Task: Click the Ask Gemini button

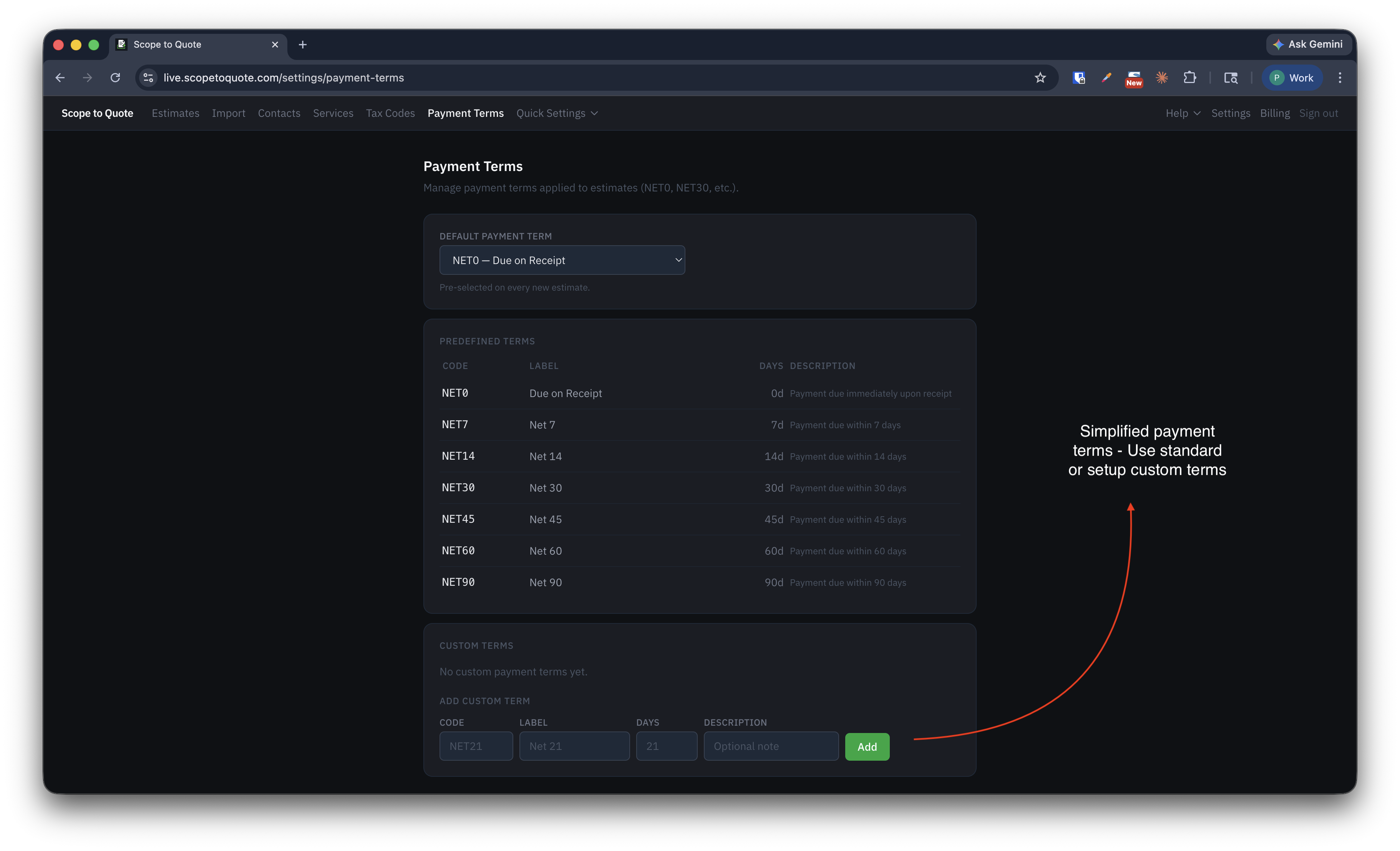Action: 1308,44
